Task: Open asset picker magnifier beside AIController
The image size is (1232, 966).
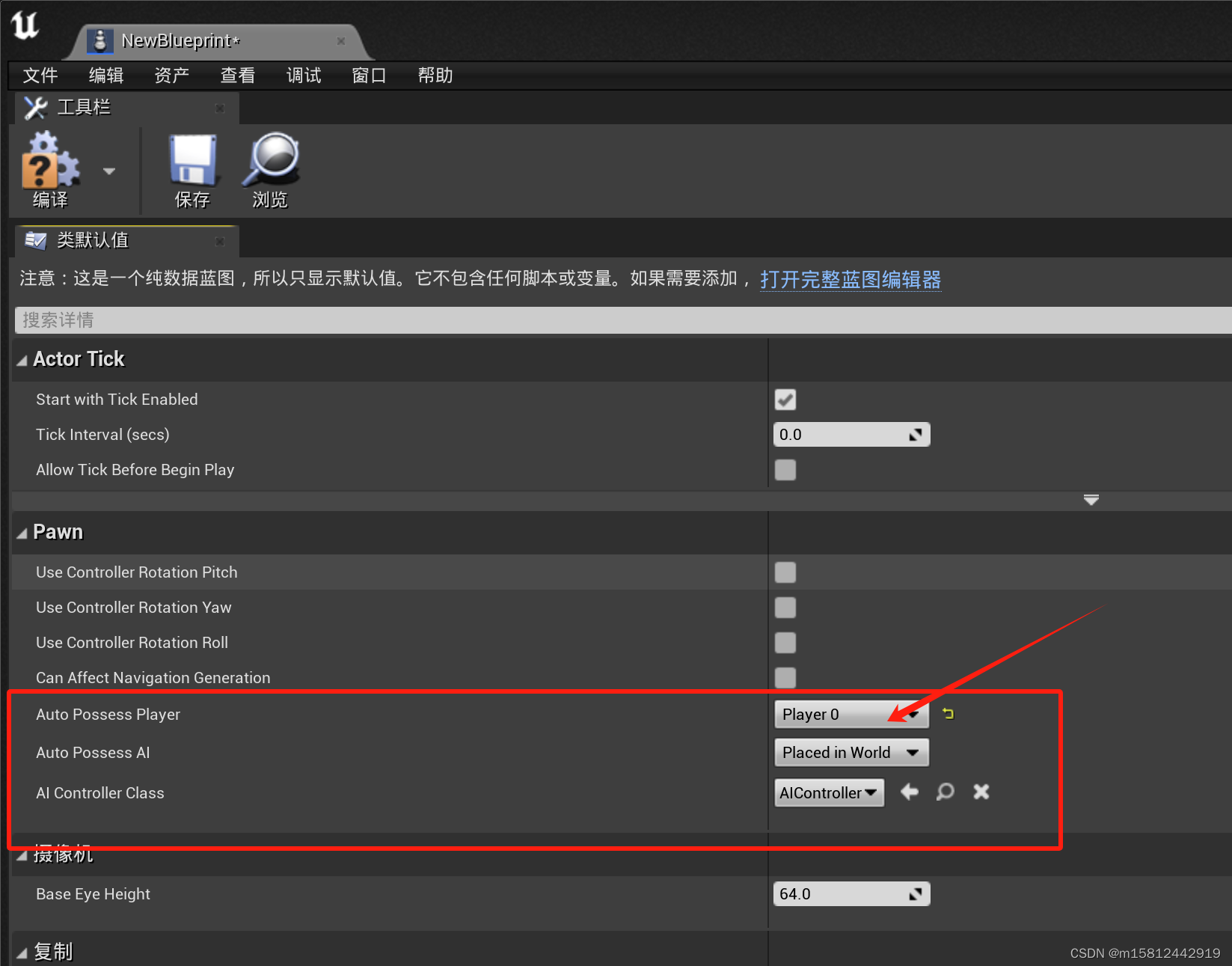Action: [945, 792]
